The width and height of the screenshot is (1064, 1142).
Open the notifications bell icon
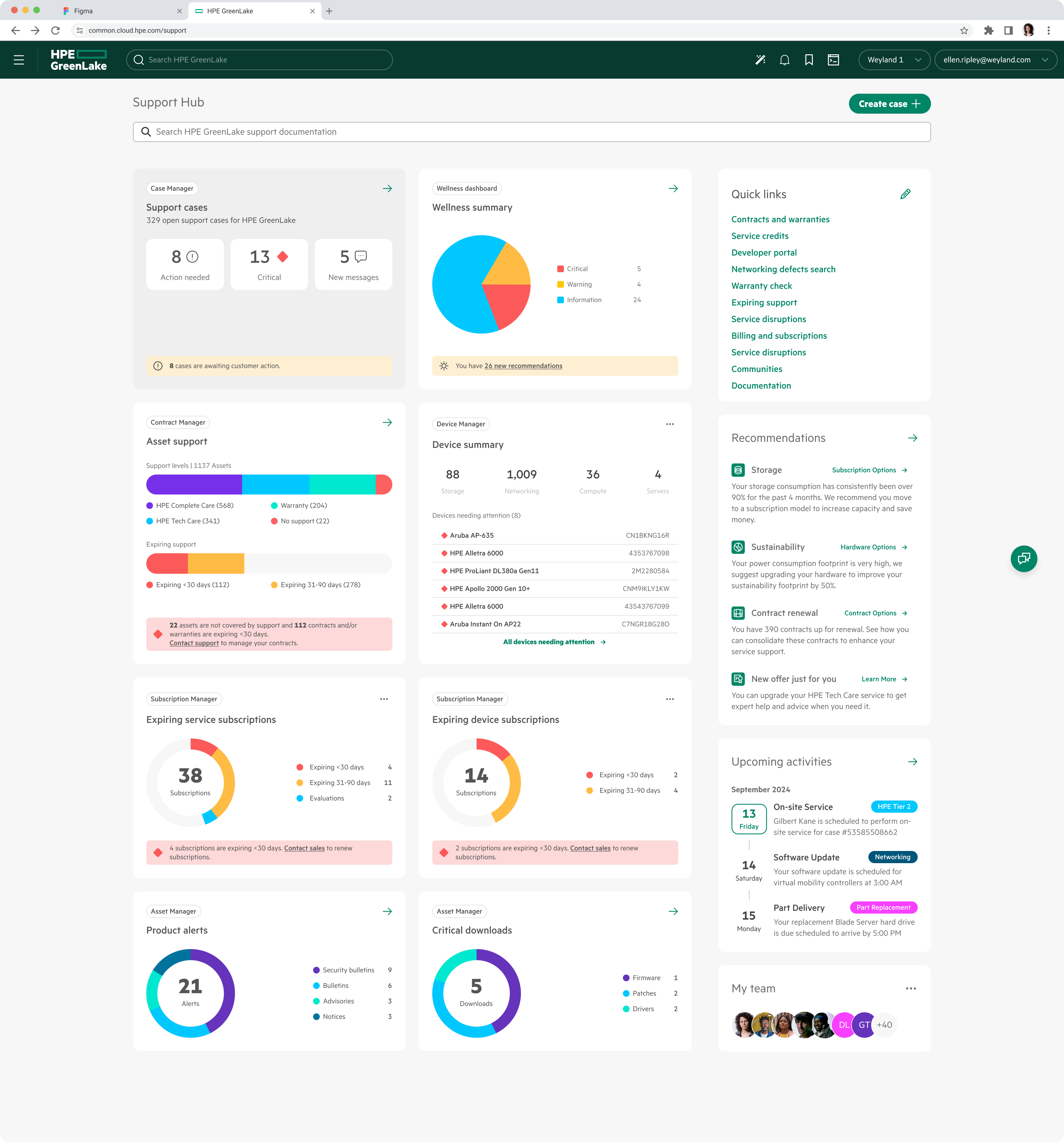(x=784, y=60)
